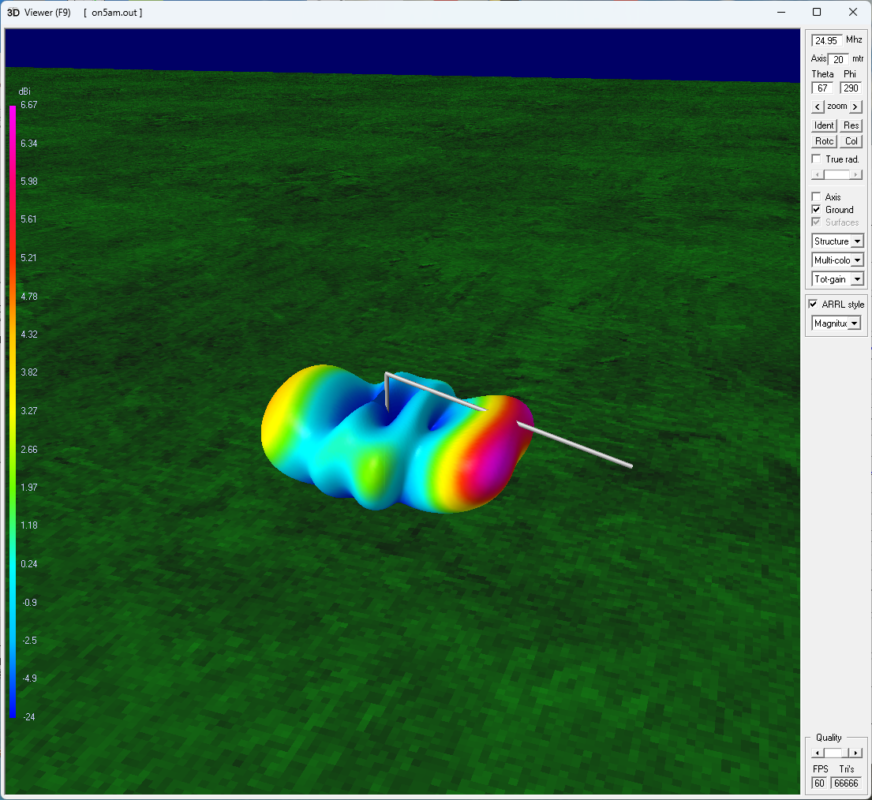The image size is (872, 800).
Task: Click the on5am.out file name in title
Action: (x=114, y=12)
